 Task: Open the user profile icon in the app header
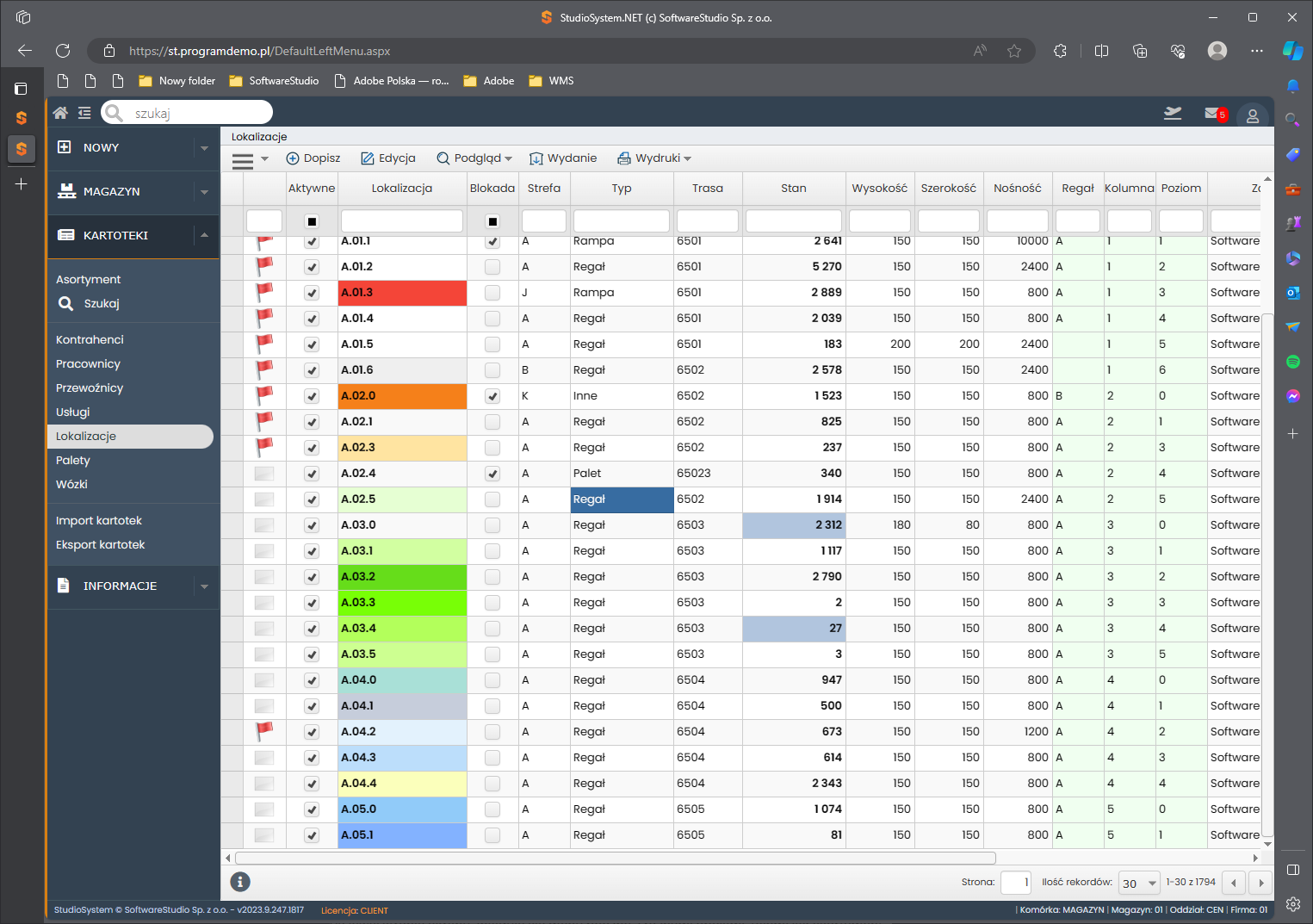(1253, 115)
